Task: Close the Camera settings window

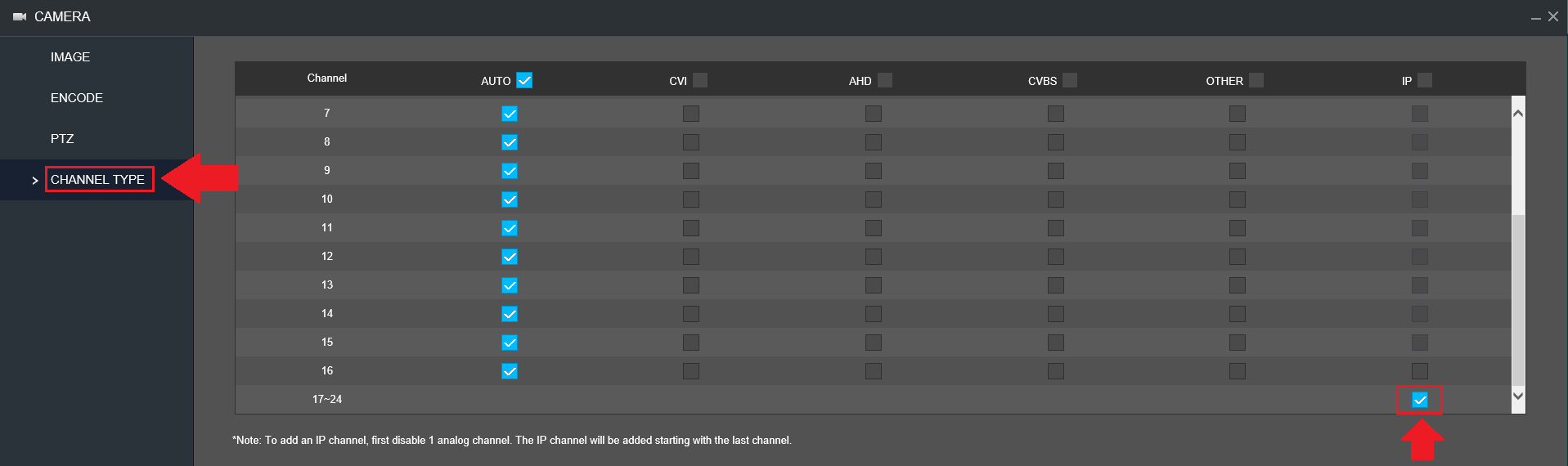Action: [x=1553, y=16]
